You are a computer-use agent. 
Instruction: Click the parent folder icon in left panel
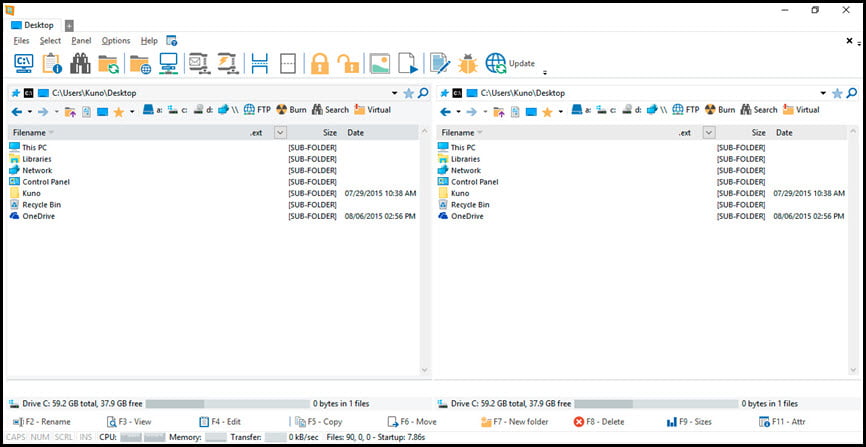click(x=70, y=112)
